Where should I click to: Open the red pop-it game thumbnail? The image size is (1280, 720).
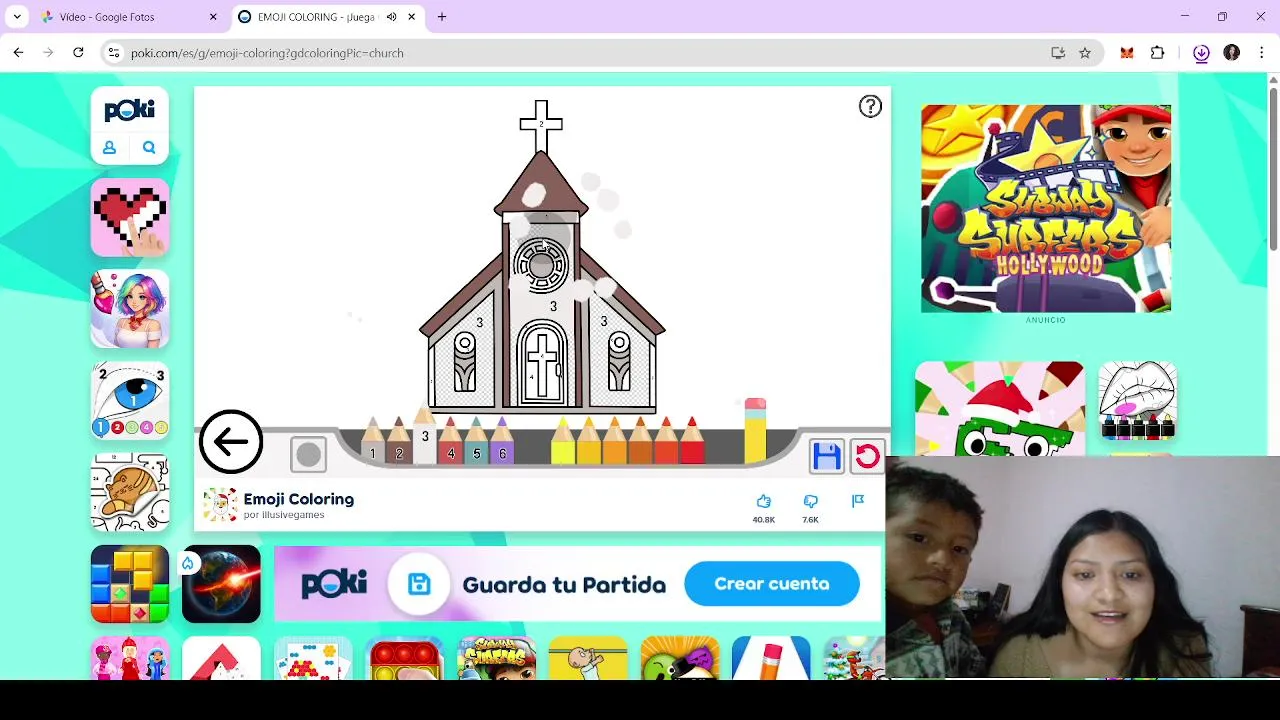pos(404,658)
